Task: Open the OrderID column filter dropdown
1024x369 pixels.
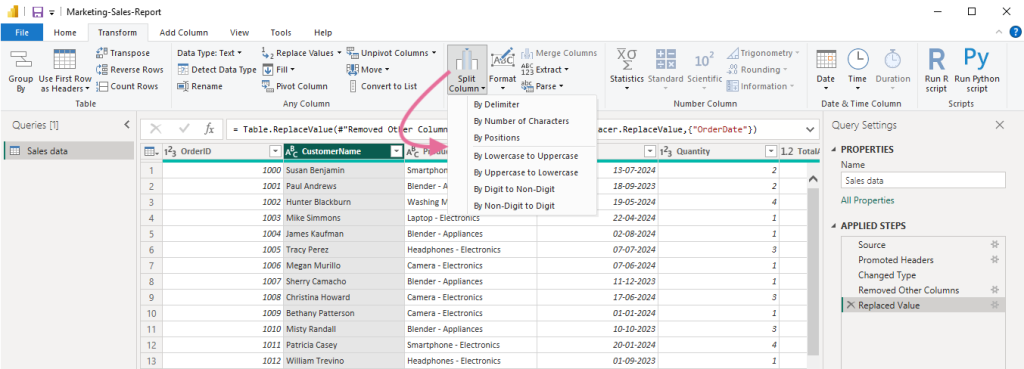Action: (275, 152)
